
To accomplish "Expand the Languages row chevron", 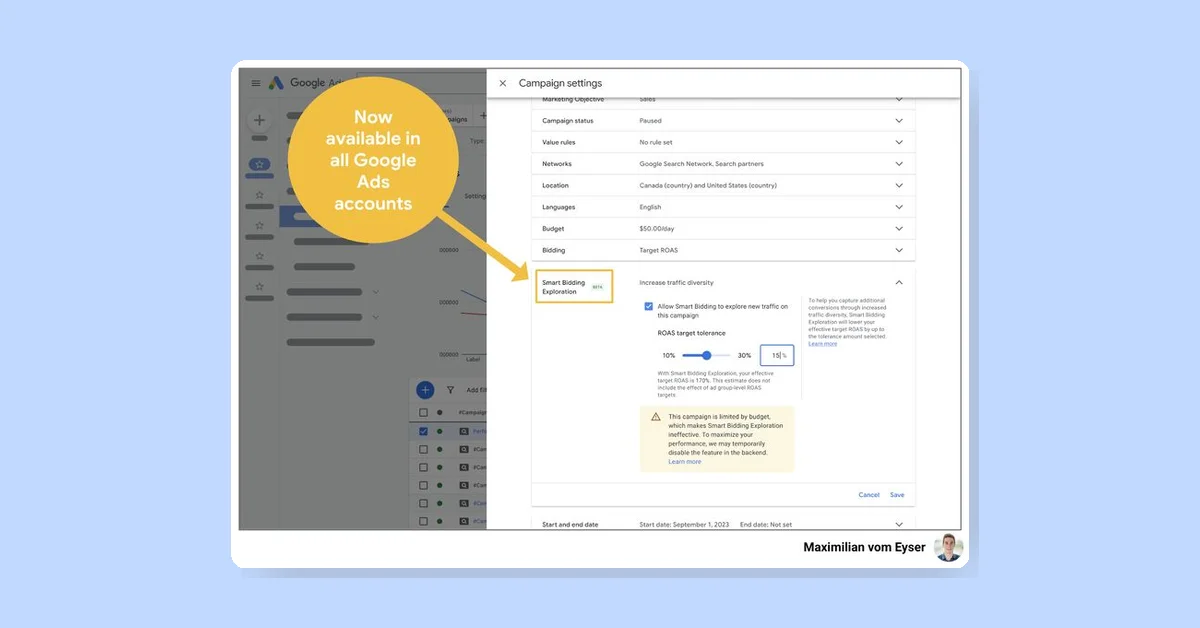I will click(898, 207).
